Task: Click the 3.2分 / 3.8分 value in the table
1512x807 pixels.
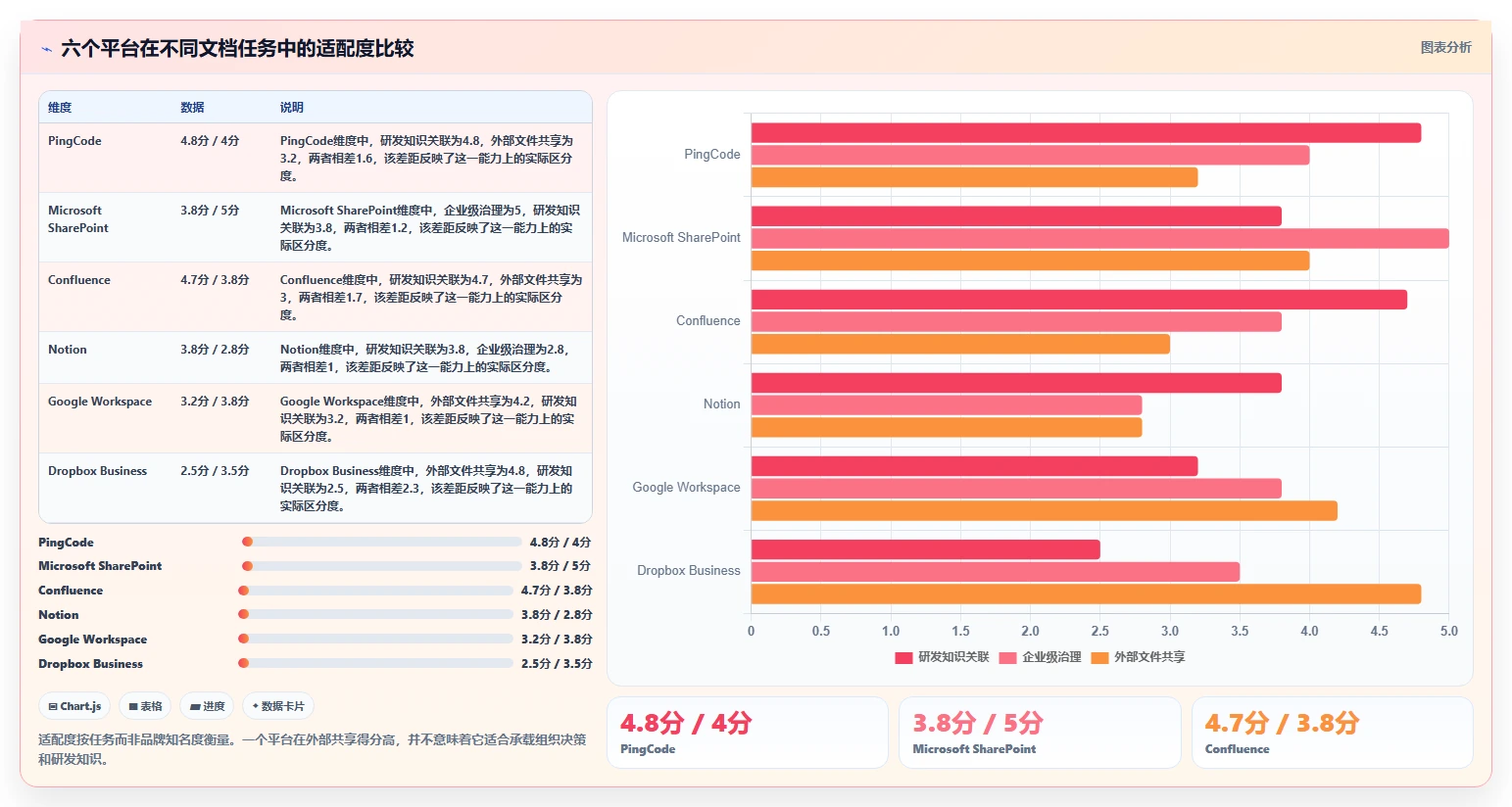Action: (x=215, y=402)
